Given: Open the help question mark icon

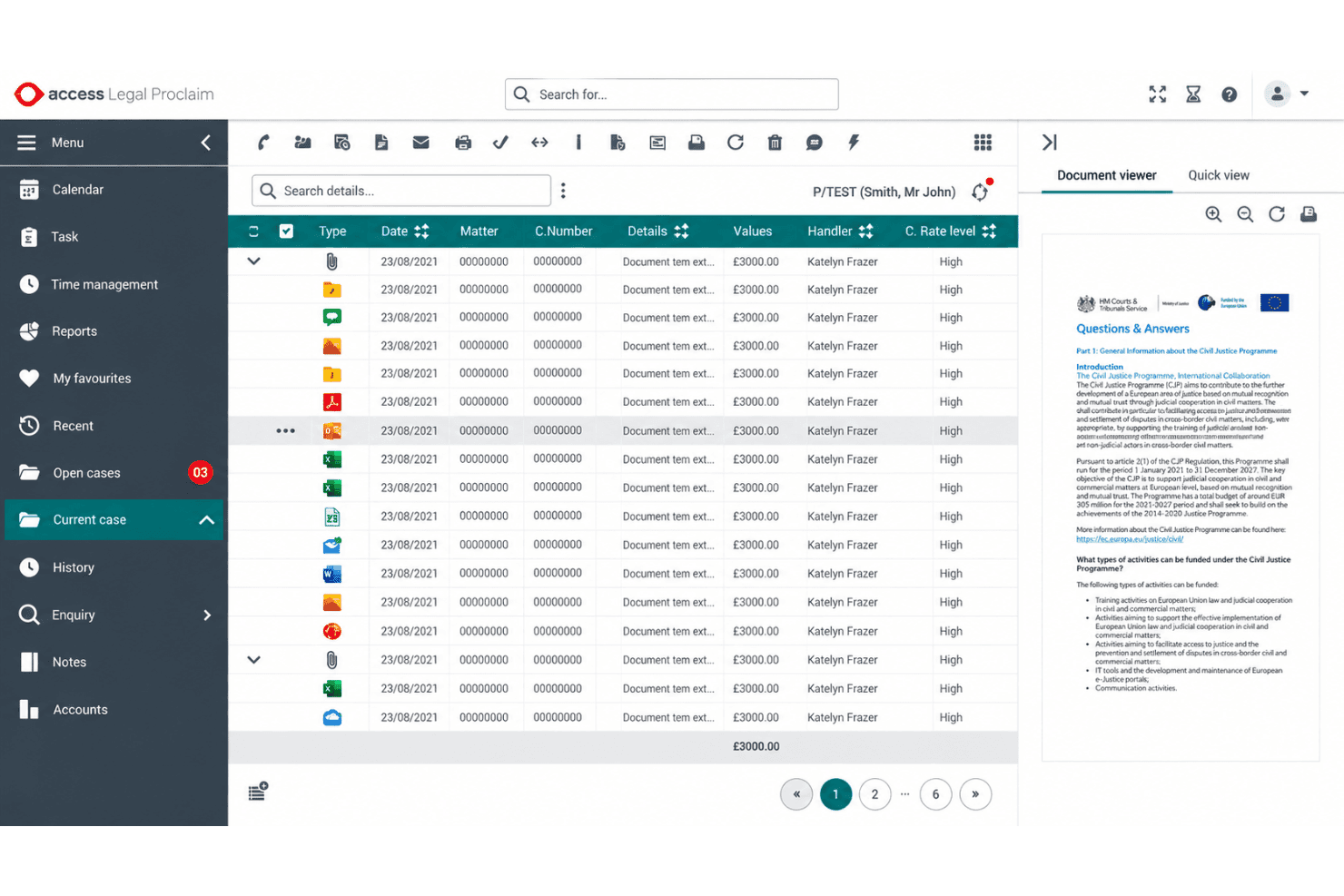Looking at the screenshot, I should (1229, 94).
